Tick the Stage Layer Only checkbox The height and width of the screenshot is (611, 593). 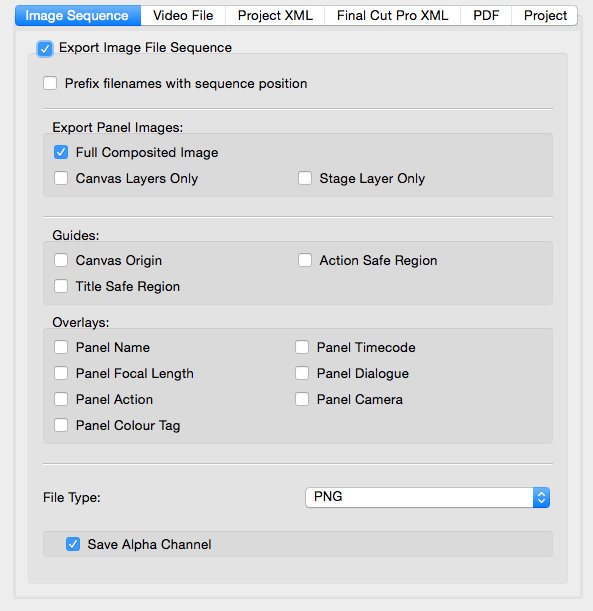[x=305, y=178]
